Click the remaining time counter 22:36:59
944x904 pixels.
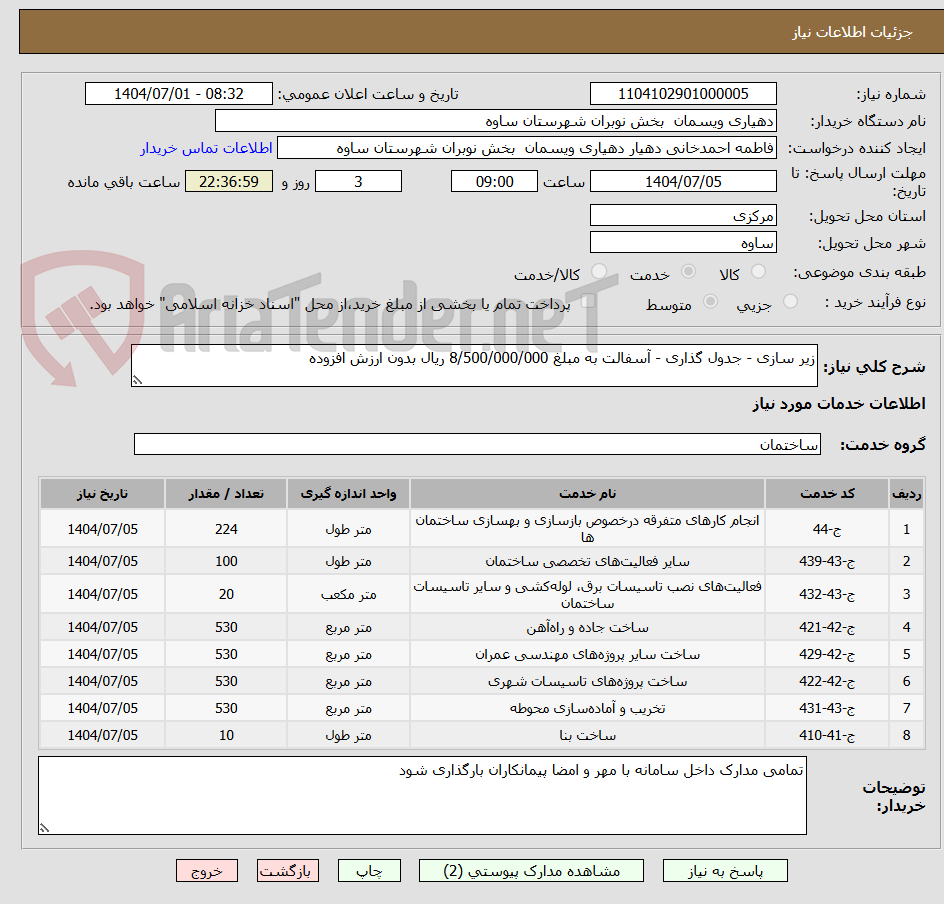click(228, 181)
